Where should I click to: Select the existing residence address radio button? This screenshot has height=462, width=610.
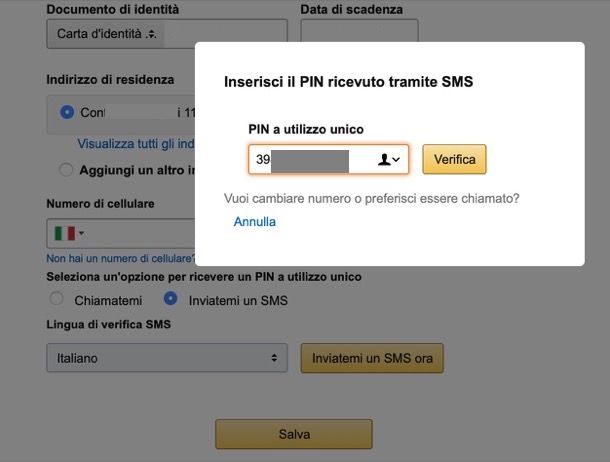66,112
